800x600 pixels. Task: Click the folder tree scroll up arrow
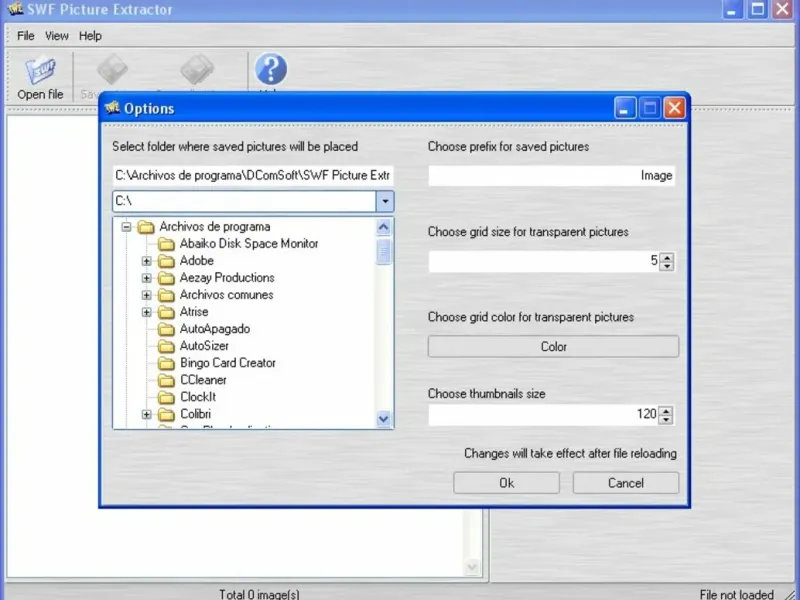click(384, 227)
